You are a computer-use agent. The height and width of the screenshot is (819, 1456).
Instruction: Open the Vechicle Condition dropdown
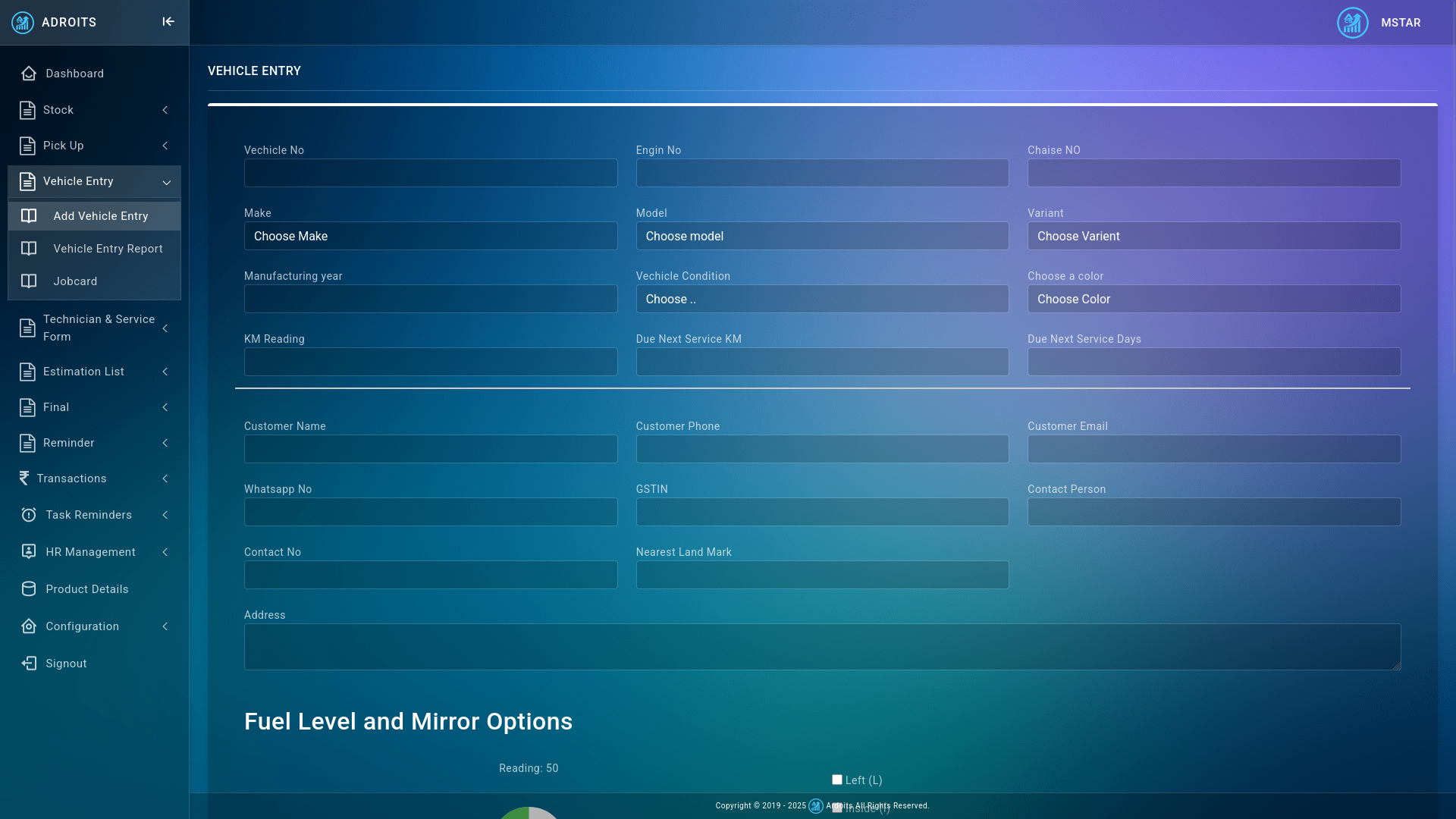point(822,299)
